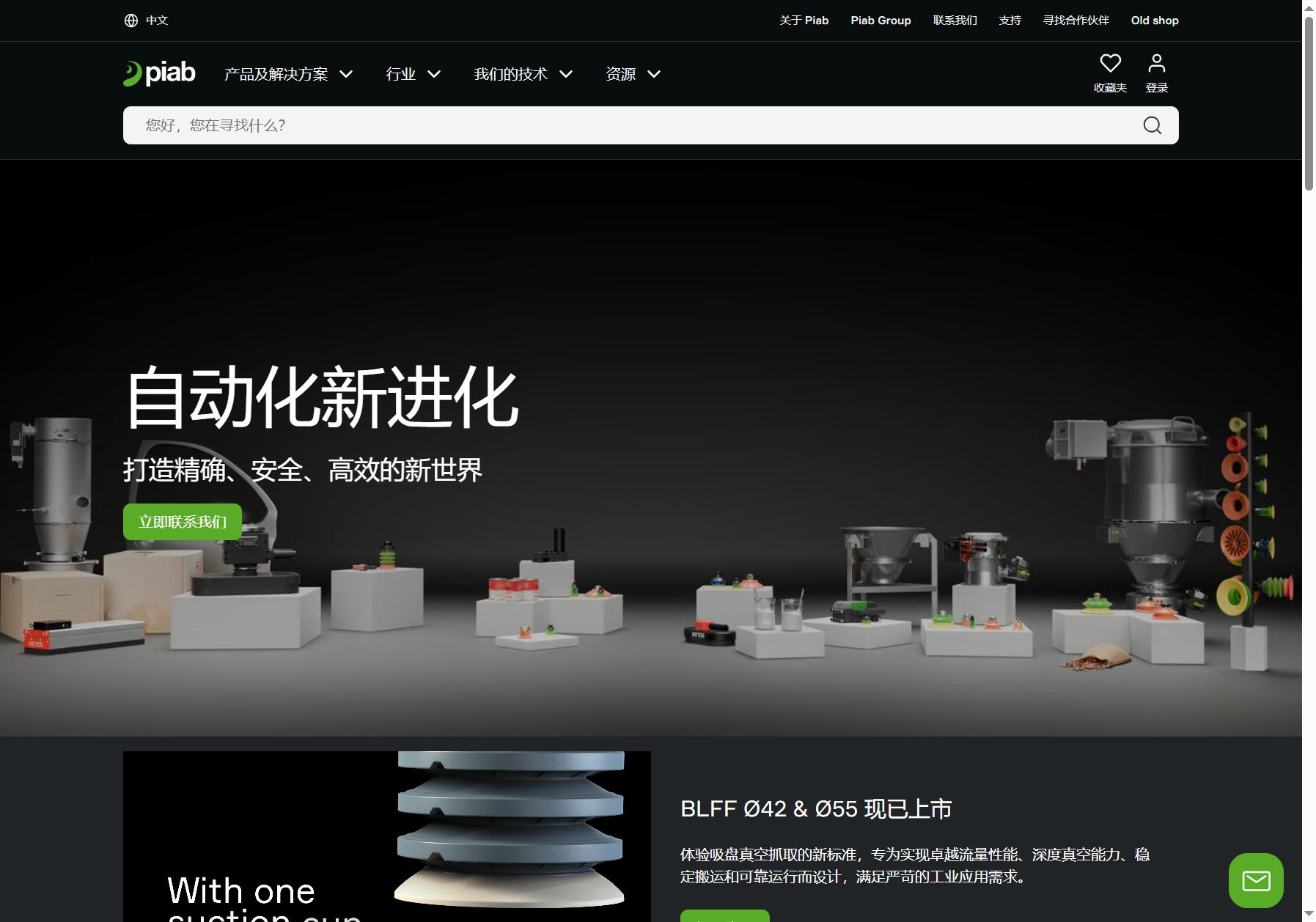This screenshot has height=922, width=1316.
Task: Open the suction cup video thumbnail
Action: [387, 836]
